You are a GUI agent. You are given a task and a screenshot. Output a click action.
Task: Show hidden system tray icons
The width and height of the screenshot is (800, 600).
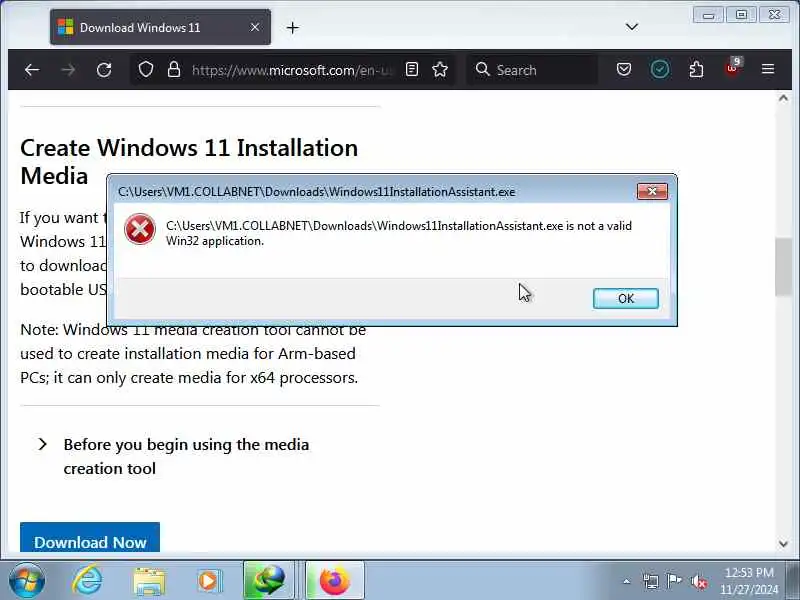(x=627, y=581)
